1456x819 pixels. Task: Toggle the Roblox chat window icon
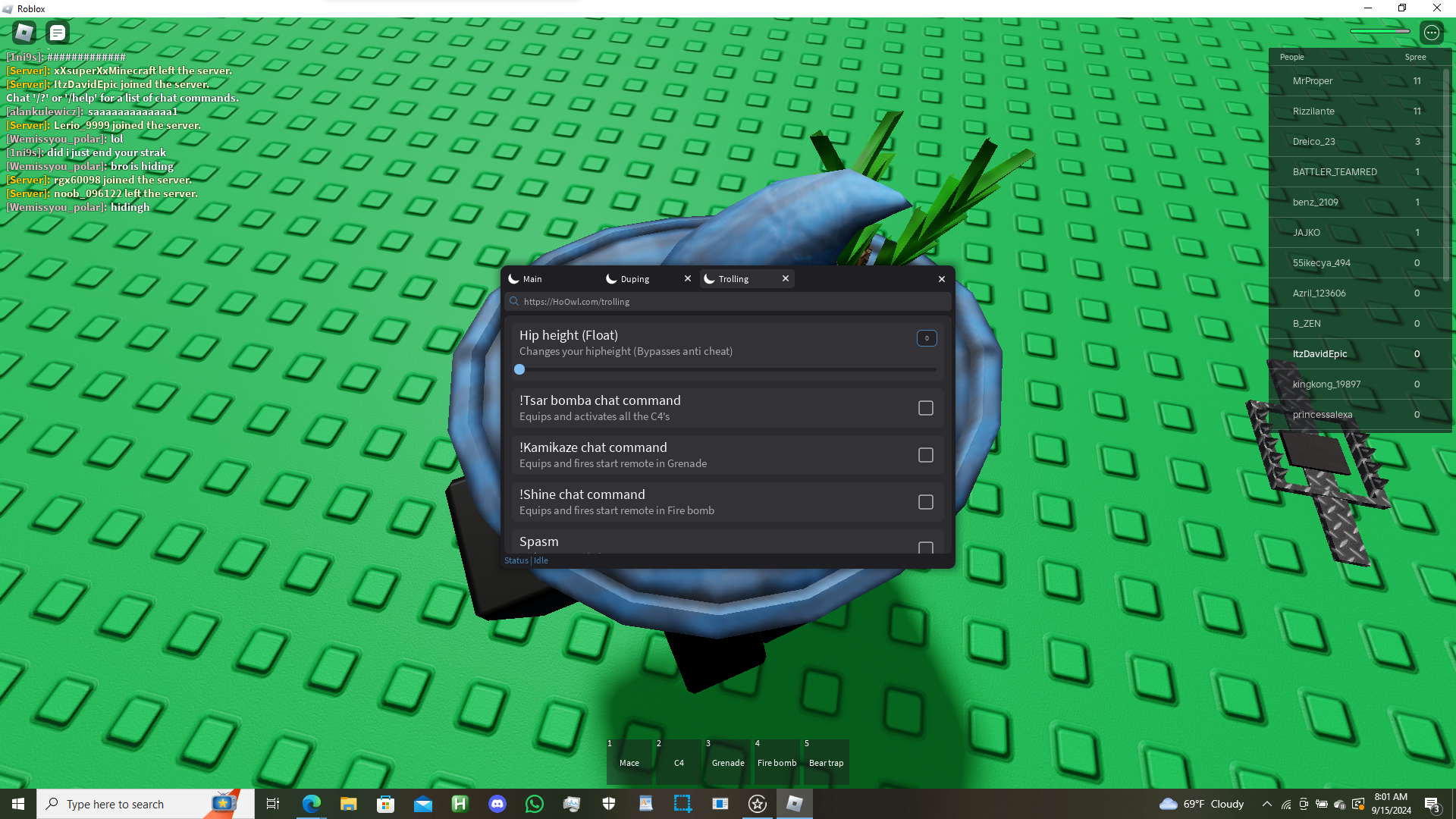click(58, 33)
